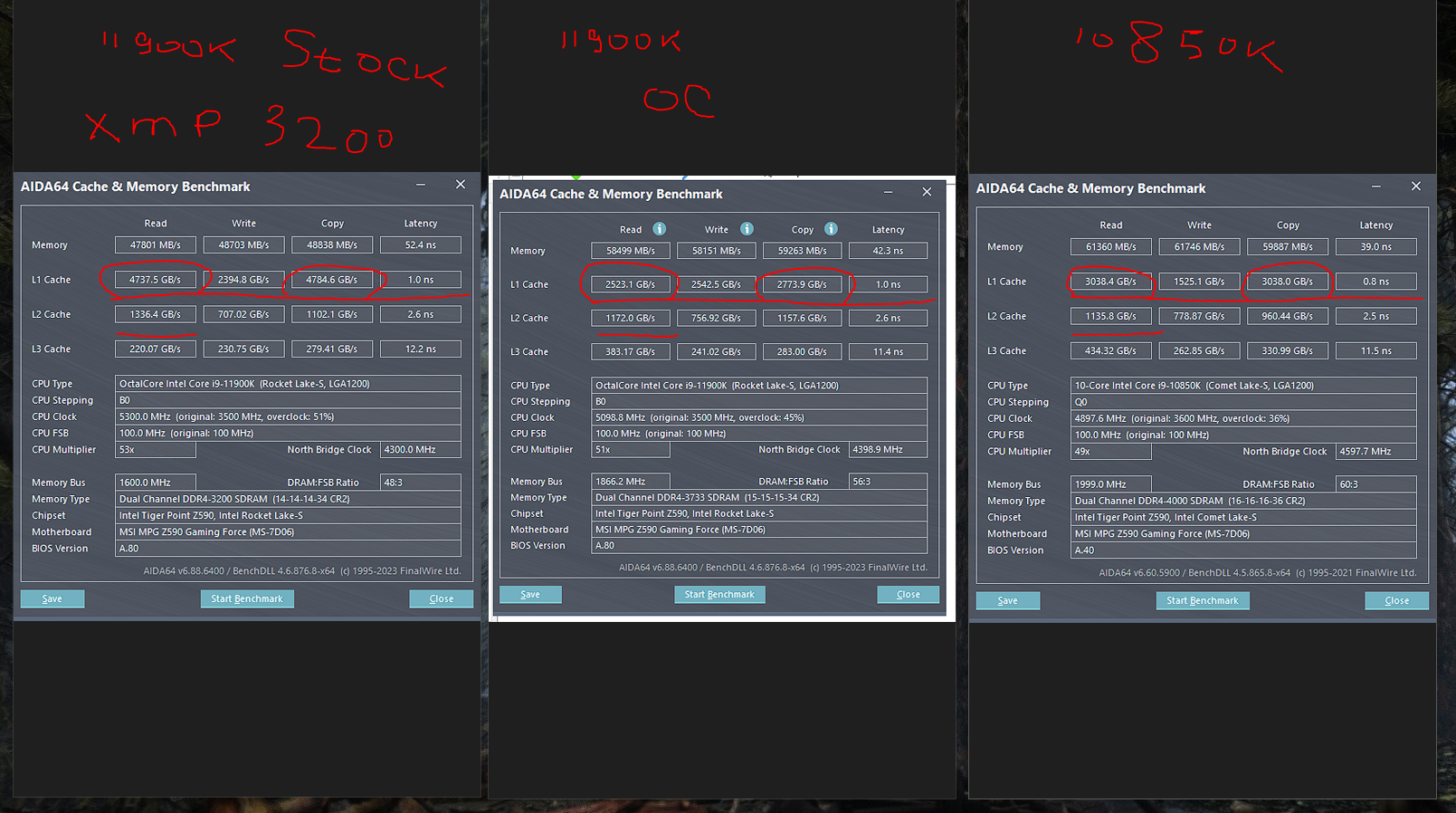Select the BIOS version value "A.40"
This screenshot has width=1456, height=813.
(x=1243, y=550)
